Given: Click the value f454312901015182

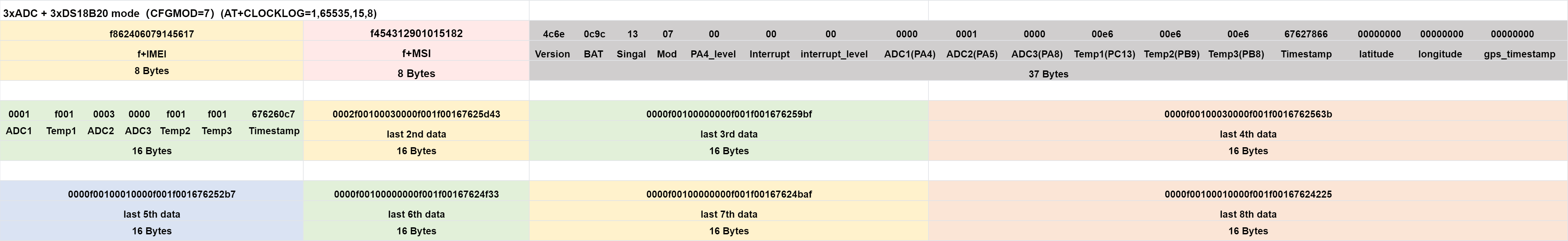Looking at the screenshot, I should click(416, 34).
